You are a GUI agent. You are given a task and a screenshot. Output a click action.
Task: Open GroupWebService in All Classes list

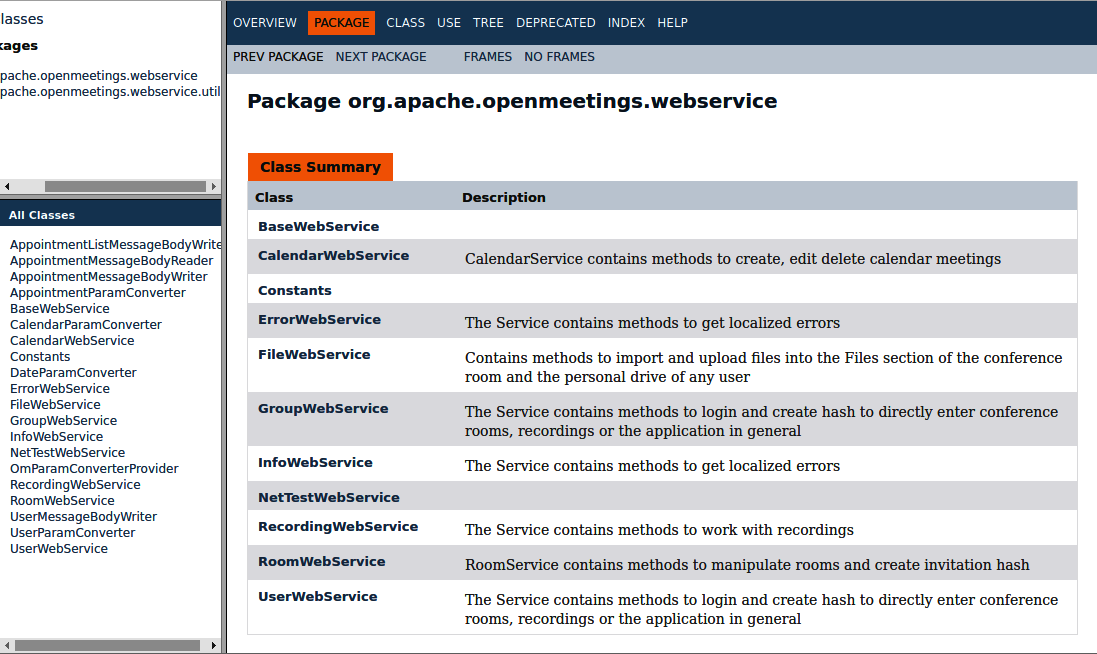coord(63,420)
